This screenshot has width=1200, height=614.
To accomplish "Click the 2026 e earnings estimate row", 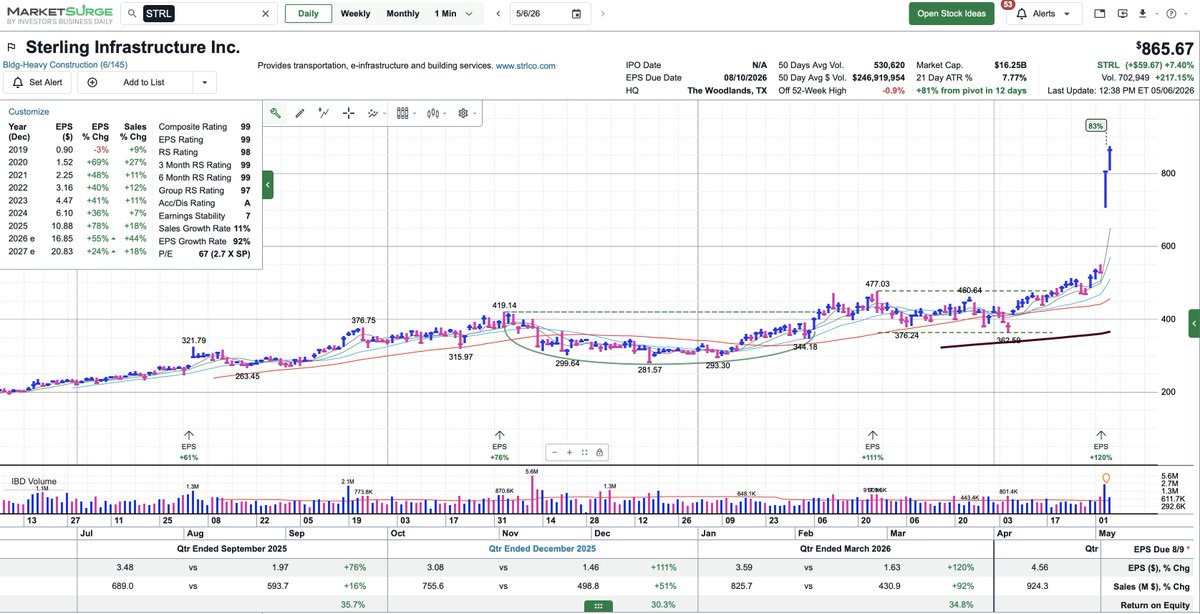I will pos(77,241).
